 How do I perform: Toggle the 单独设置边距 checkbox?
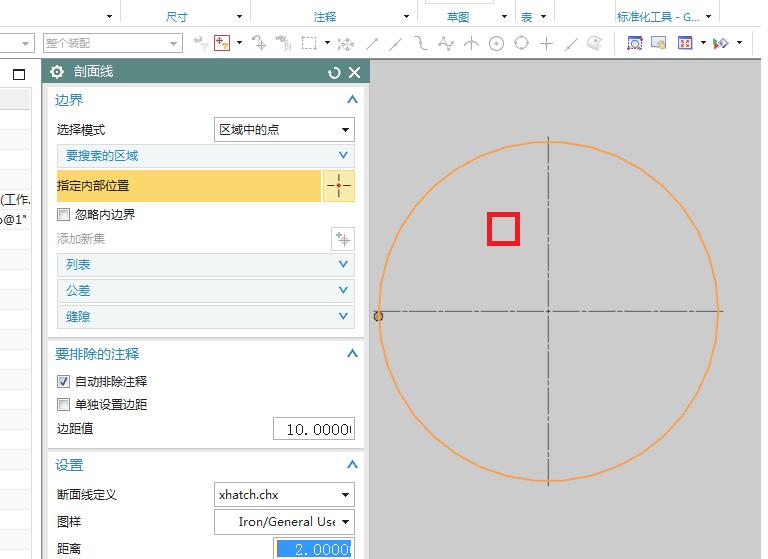coord(65,404)
